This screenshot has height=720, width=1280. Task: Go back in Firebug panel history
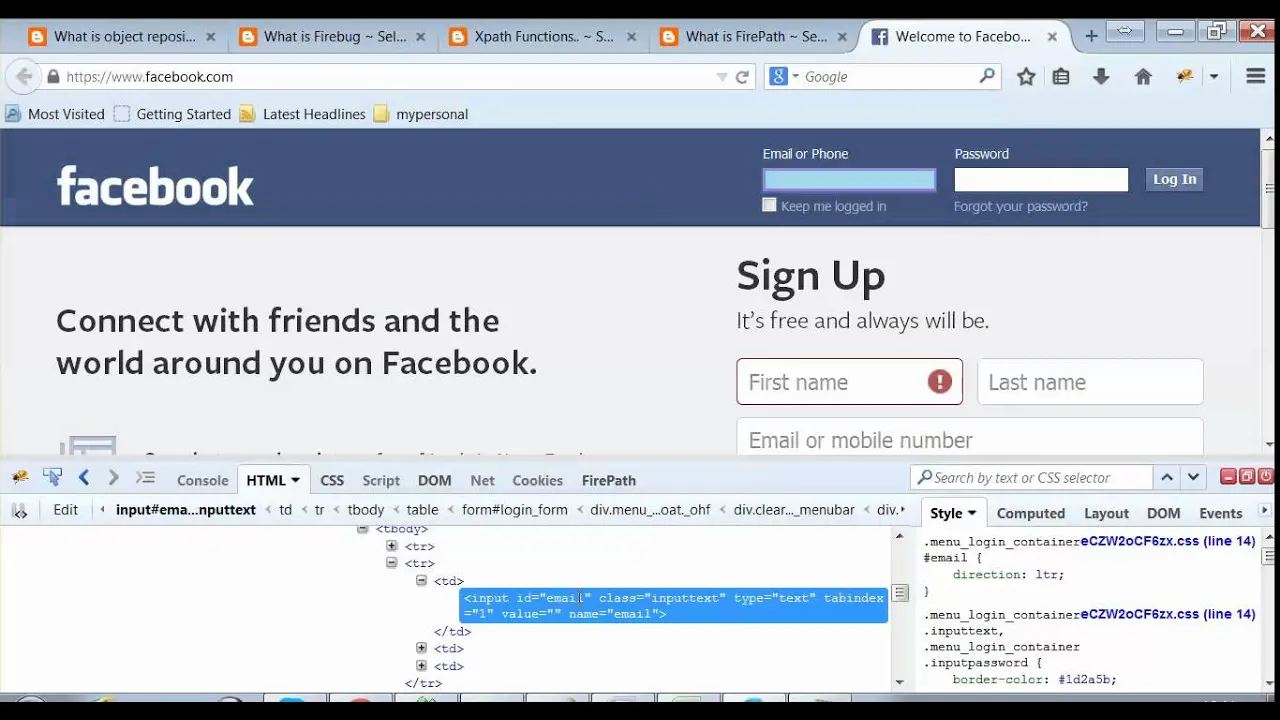(84, 478)
